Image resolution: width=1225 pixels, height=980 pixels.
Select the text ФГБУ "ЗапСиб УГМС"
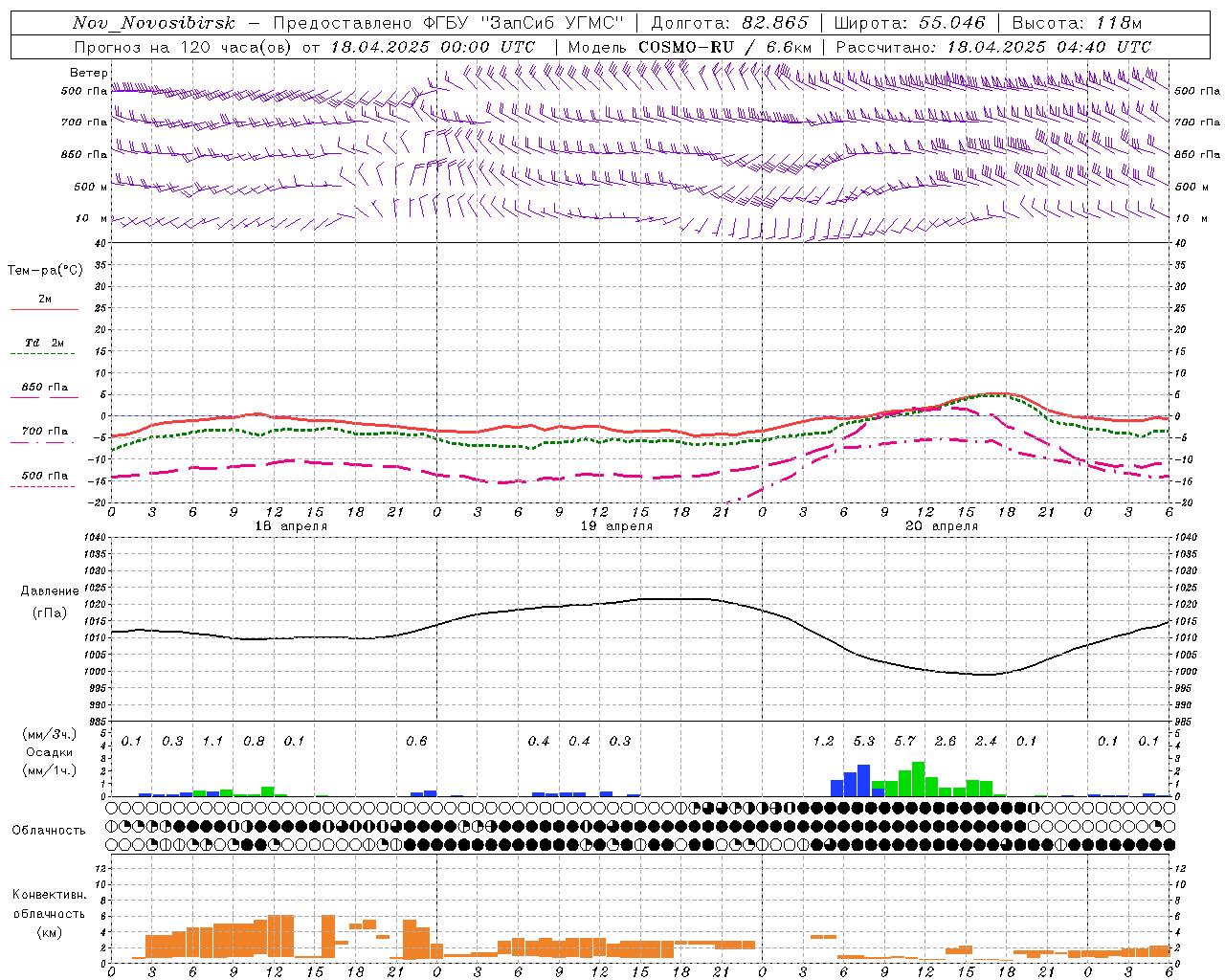click(x=524, y=23)
